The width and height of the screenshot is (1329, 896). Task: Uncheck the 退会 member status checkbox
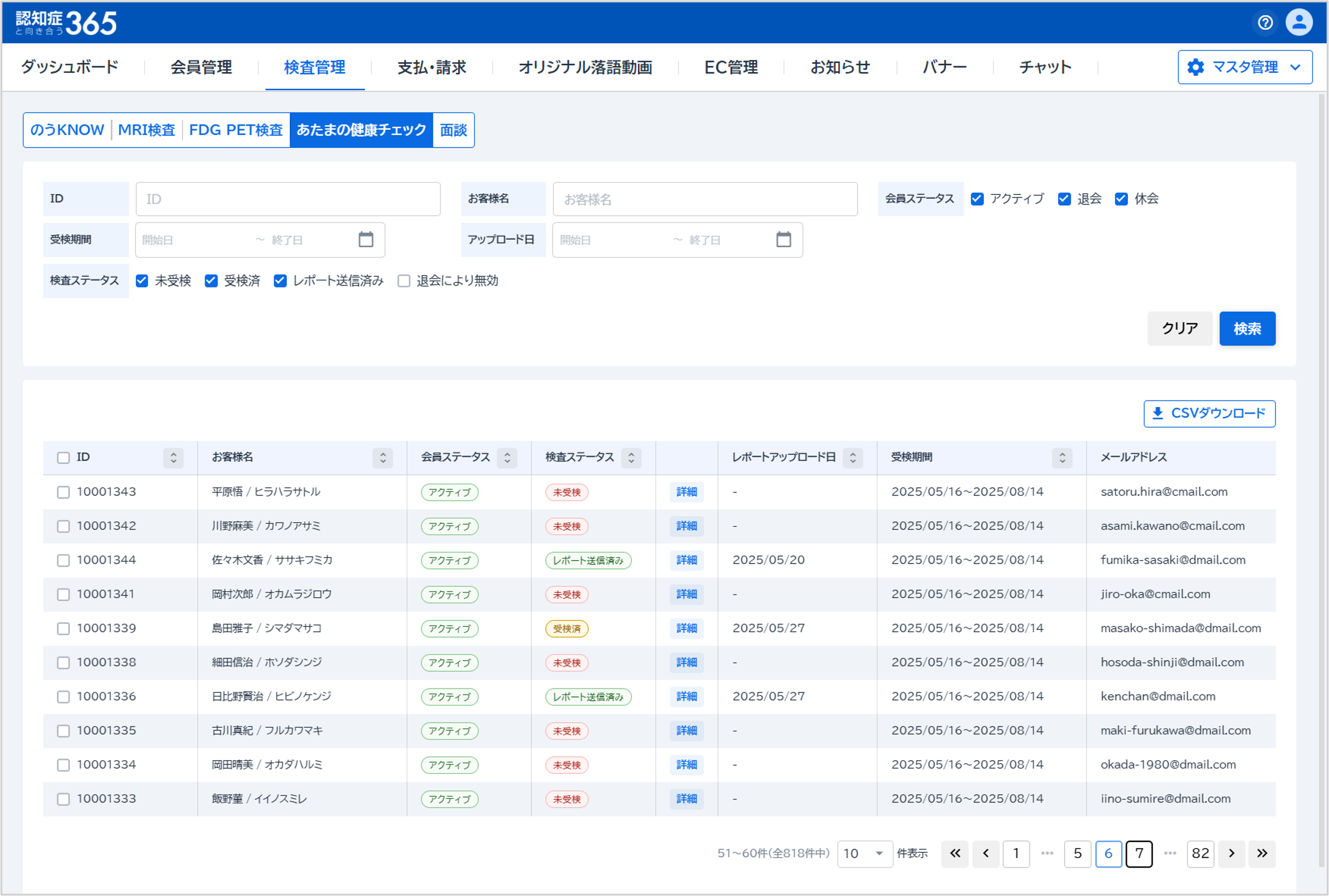(x=1064, y=199)
